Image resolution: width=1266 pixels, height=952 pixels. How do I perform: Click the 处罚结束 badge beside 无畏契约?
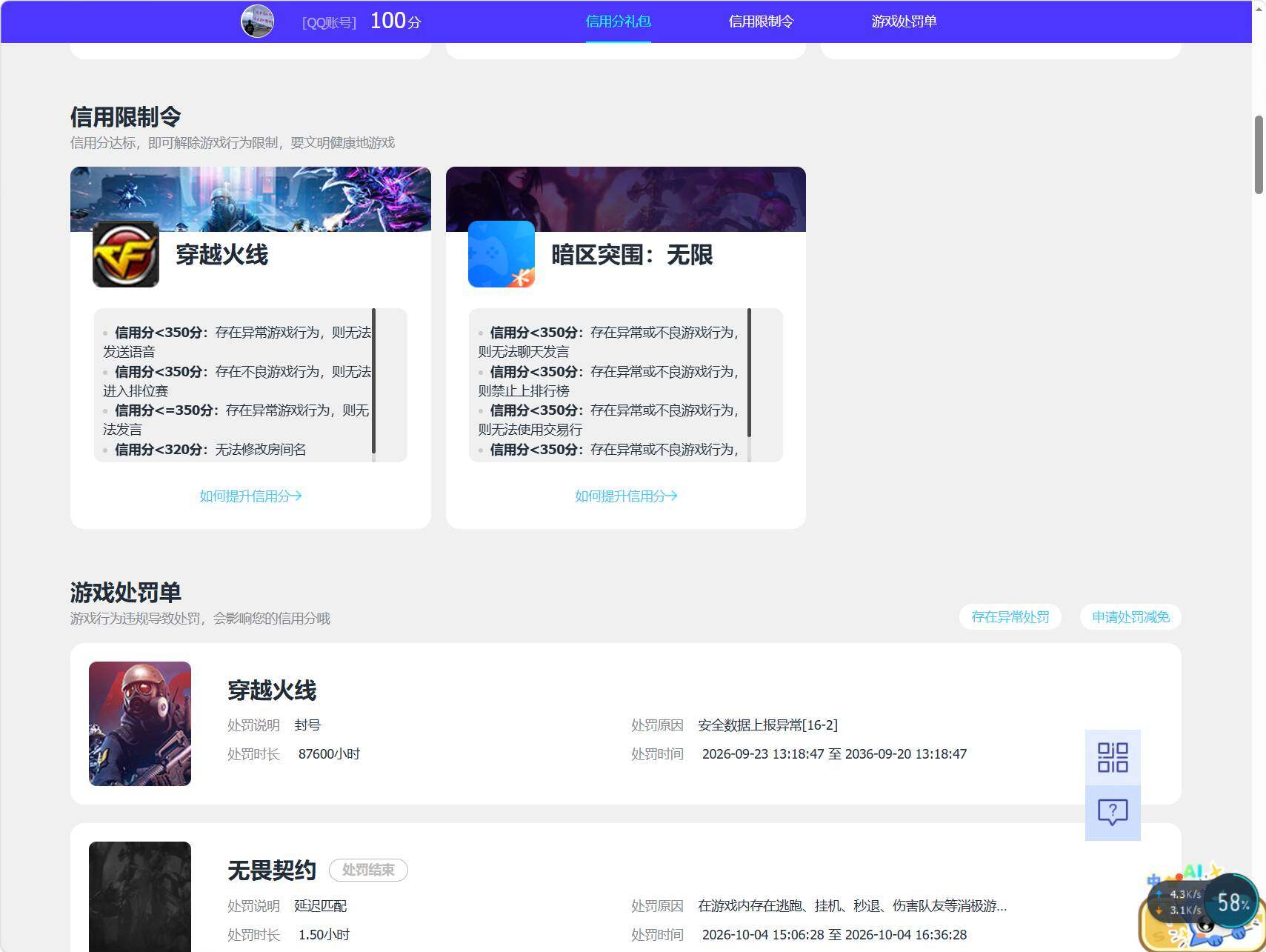[368, 870]
